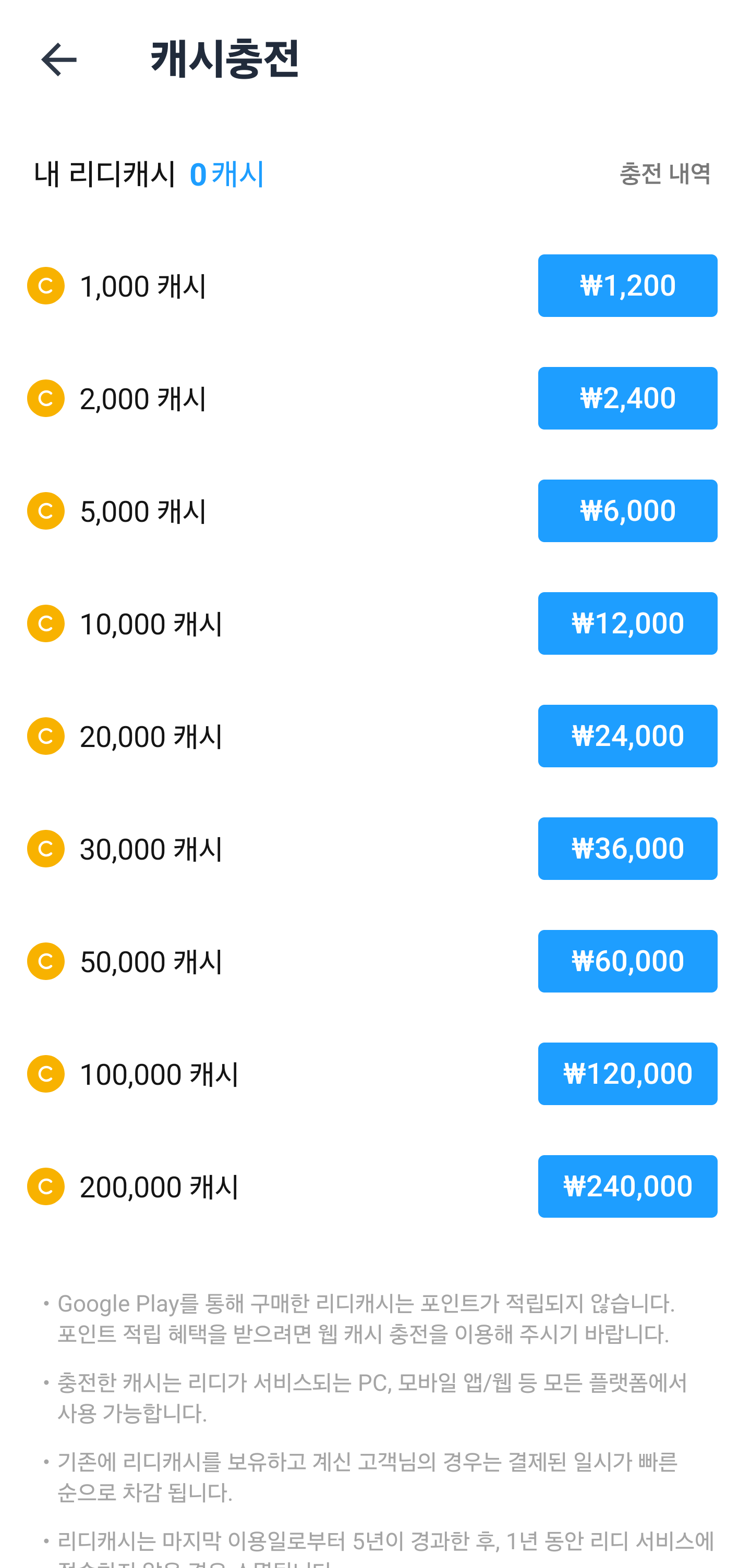Choose the ₩240,000 charge button
This screenshot has height=1568, width=751.
(627, 1186)
